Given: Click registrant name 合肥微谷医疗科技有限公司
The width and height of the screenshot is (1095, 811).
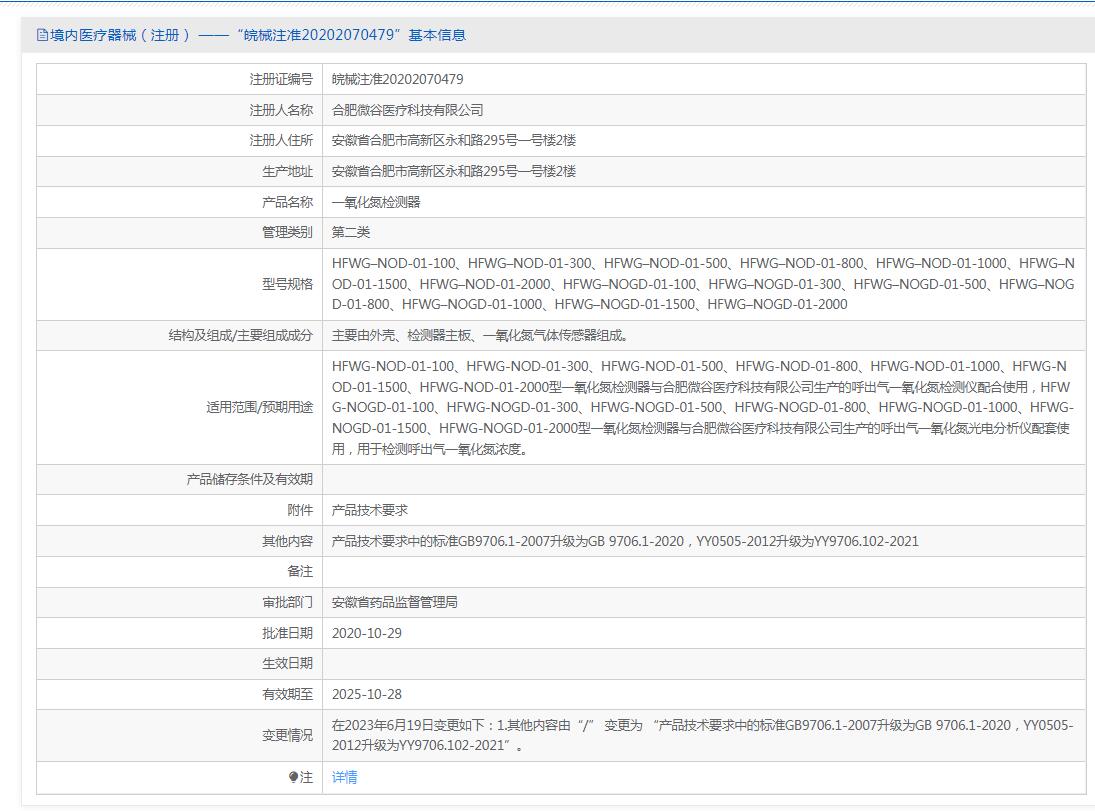Looking at the screenshot, I should click(407, 110).
